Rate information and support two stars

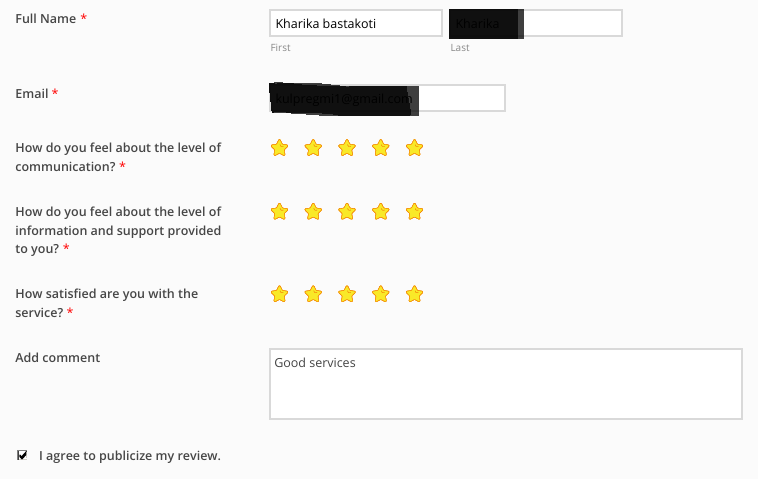coord(313,212)
